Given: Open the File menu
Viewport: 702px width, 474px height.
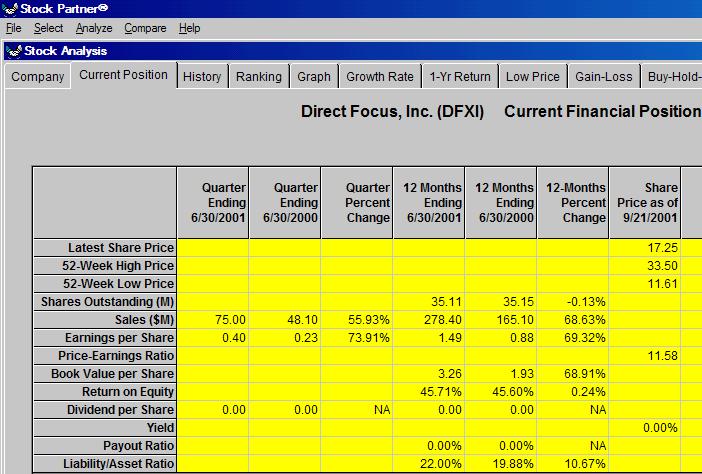Looking at the screenshot, I should click(x=14, y=28).
